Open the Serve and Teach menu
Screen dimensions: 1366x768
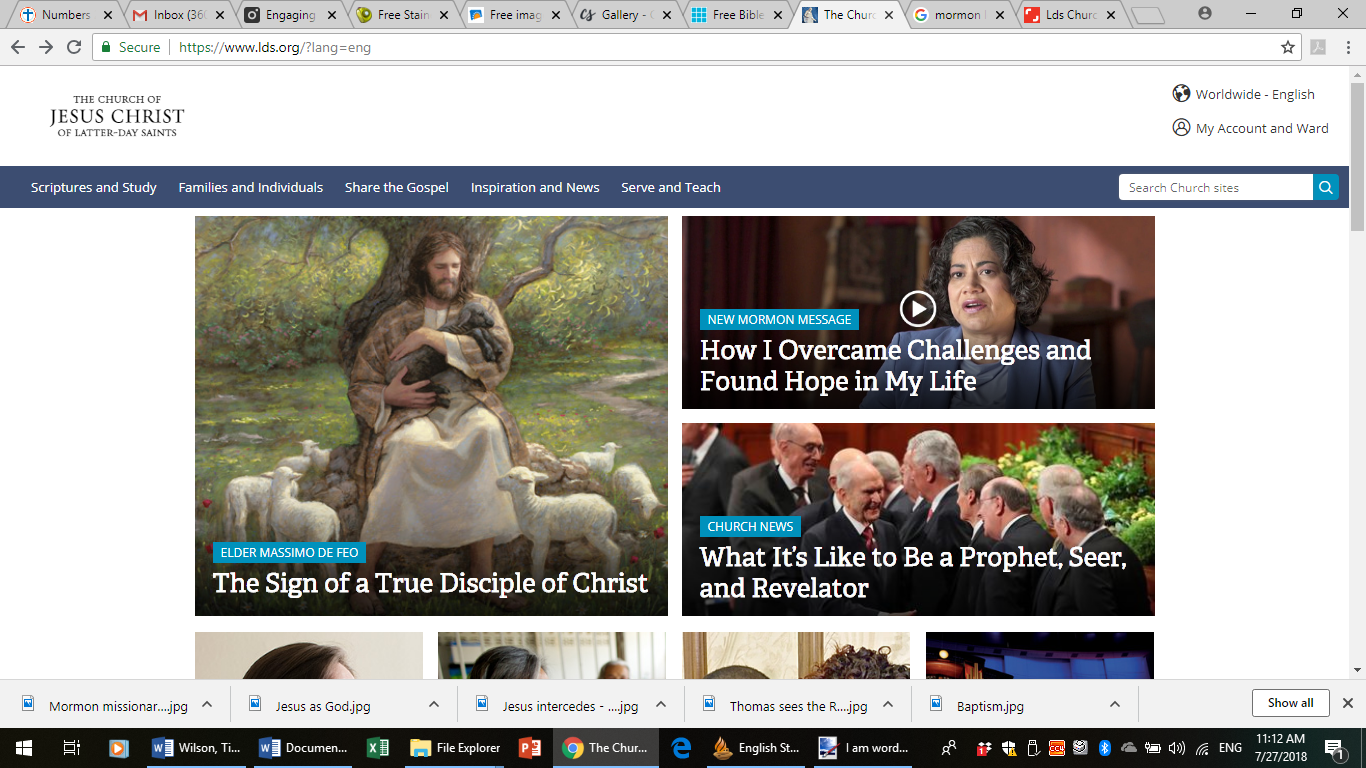point(670,187)
